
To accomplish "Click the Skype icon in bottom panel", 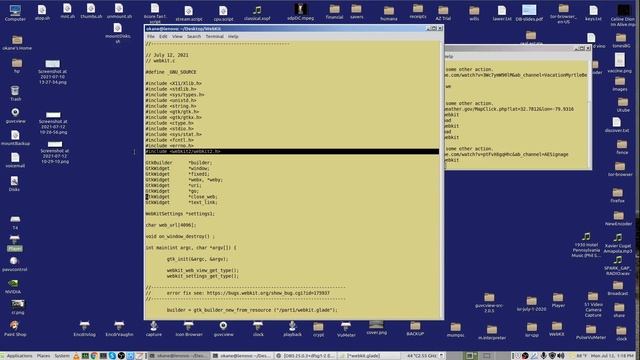I will [112, 356].
